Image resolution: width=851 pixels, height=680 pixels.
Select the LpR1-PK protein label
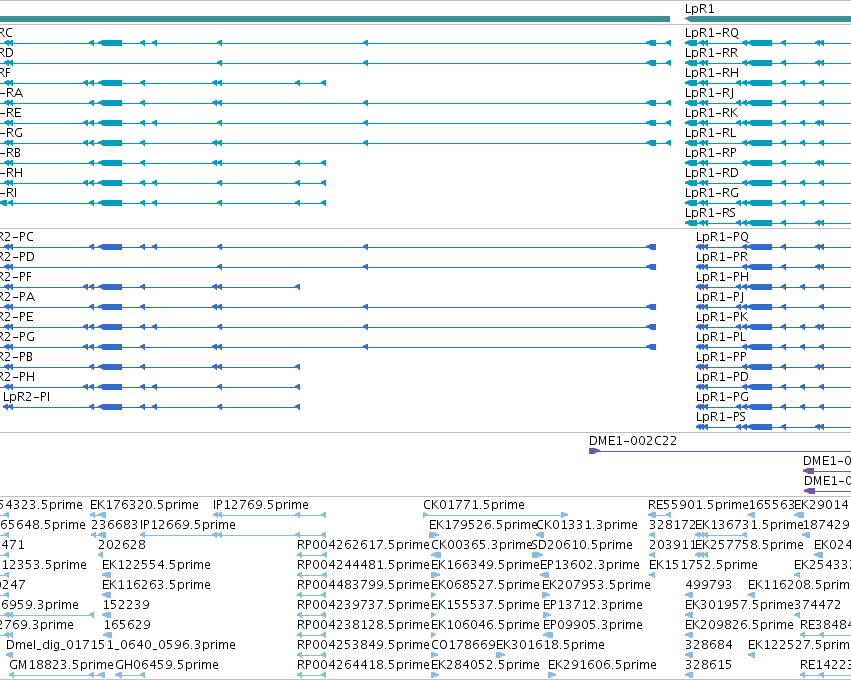coord(722,317)
